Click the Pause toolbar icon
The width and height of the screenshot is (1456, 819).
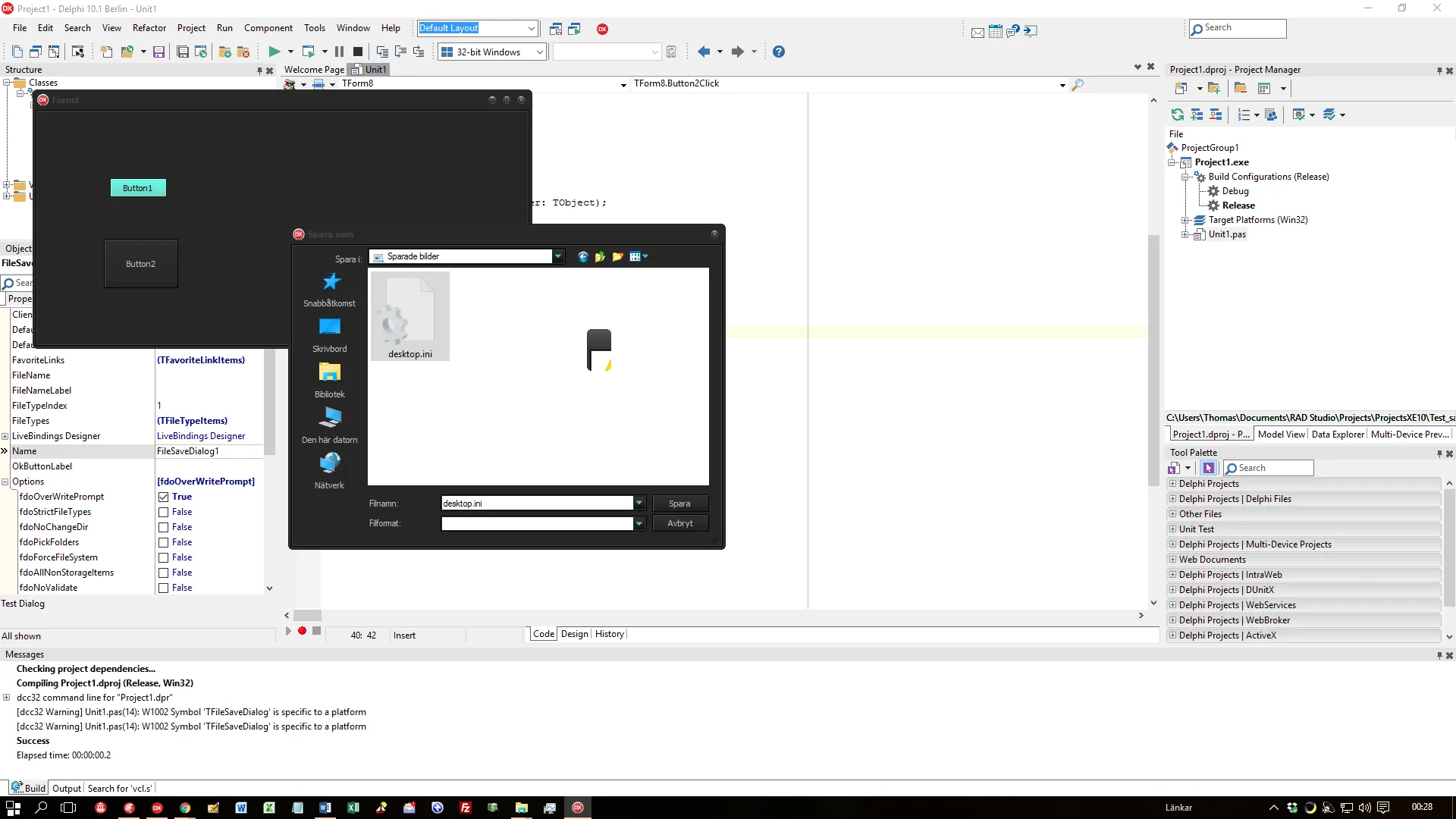339,52
